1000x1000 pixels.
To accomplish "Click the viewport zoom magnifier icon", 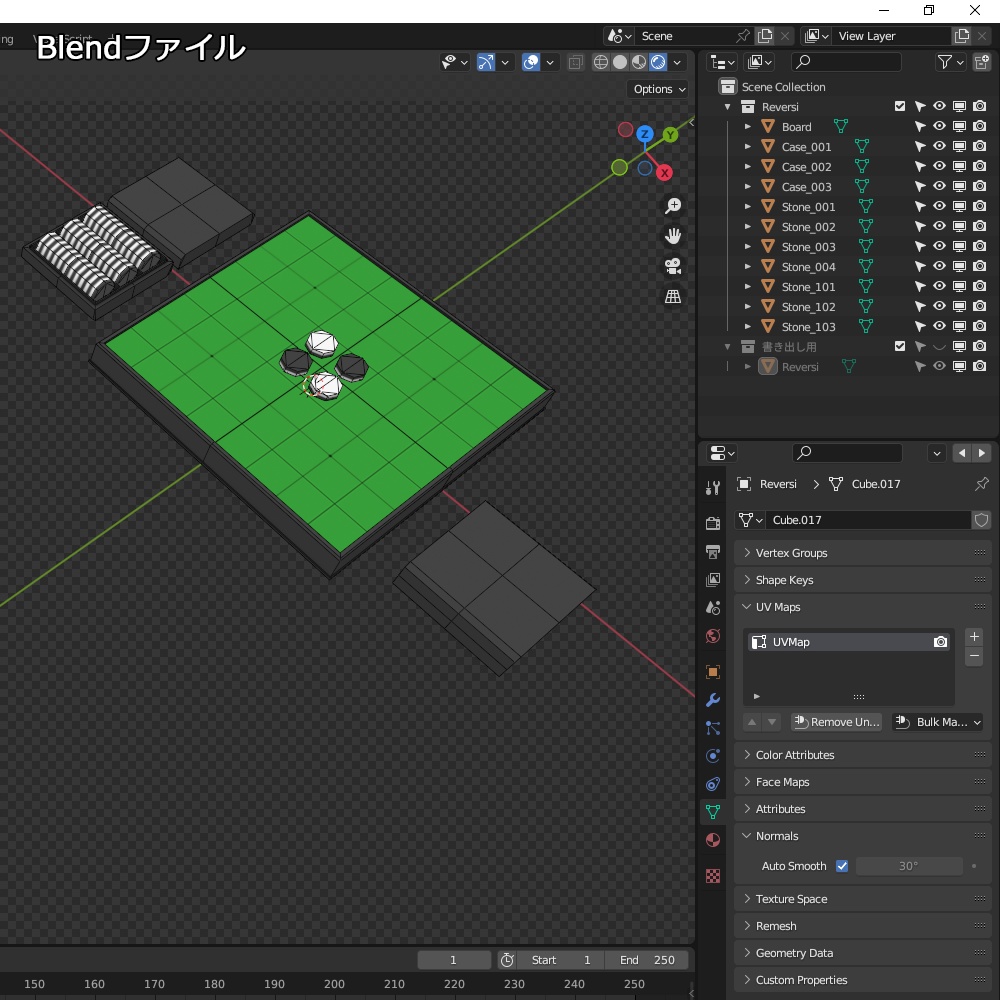I will tap(673, 206).
